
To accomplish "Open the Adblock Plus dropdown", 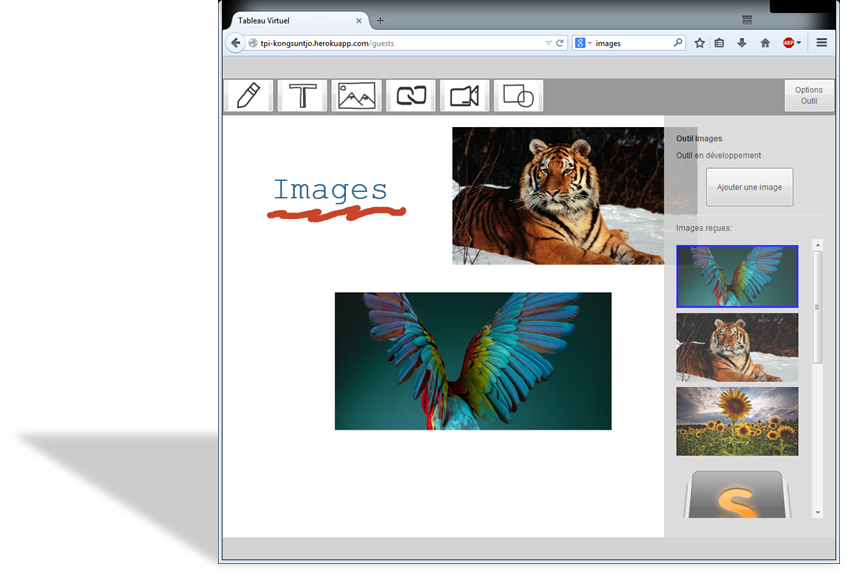I will pos(792,43).
